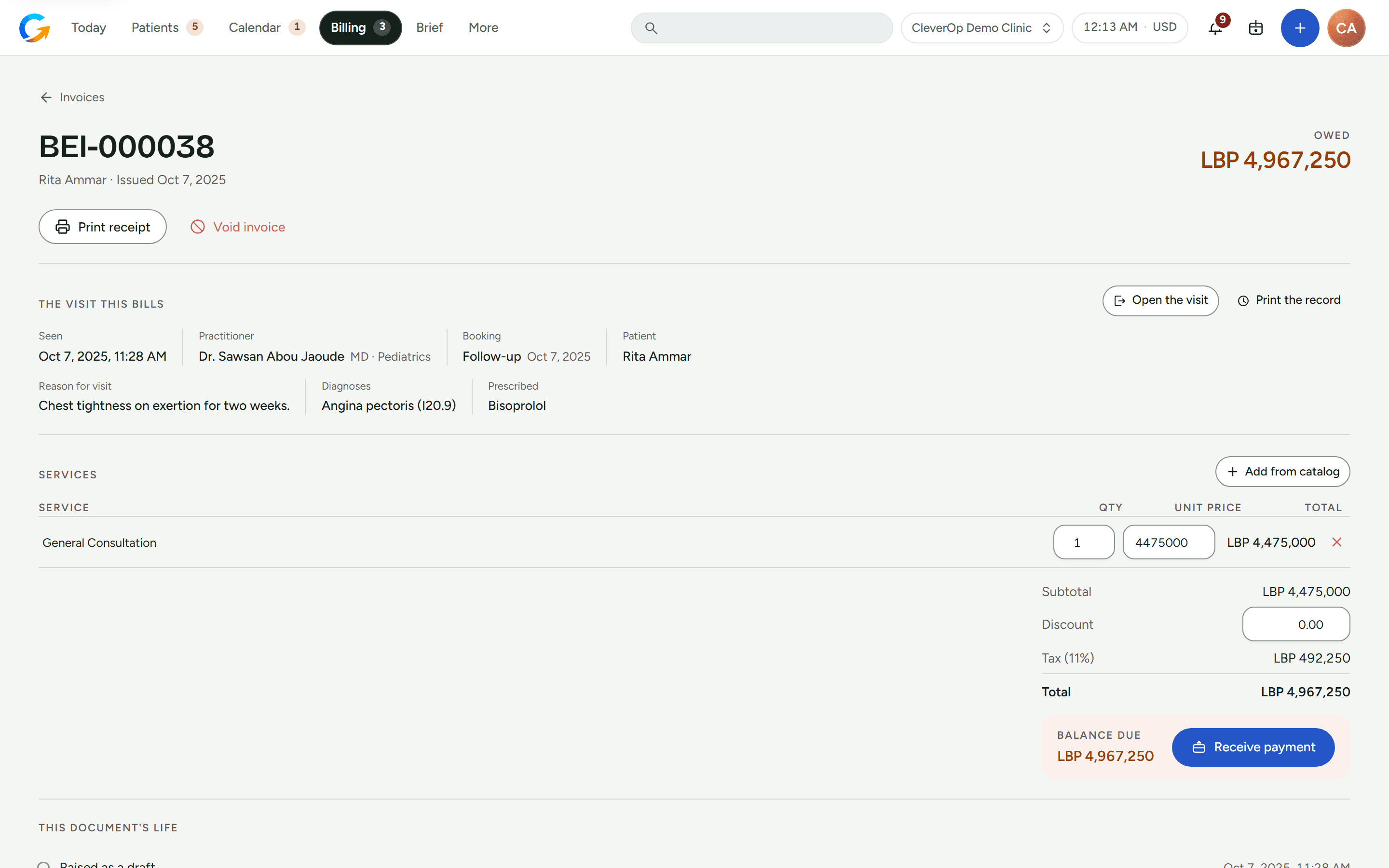Viewport: 1389px width, 868px height.
Task: Open the 12:13 AM USD time currency pill
Action: click(1129, 27)
